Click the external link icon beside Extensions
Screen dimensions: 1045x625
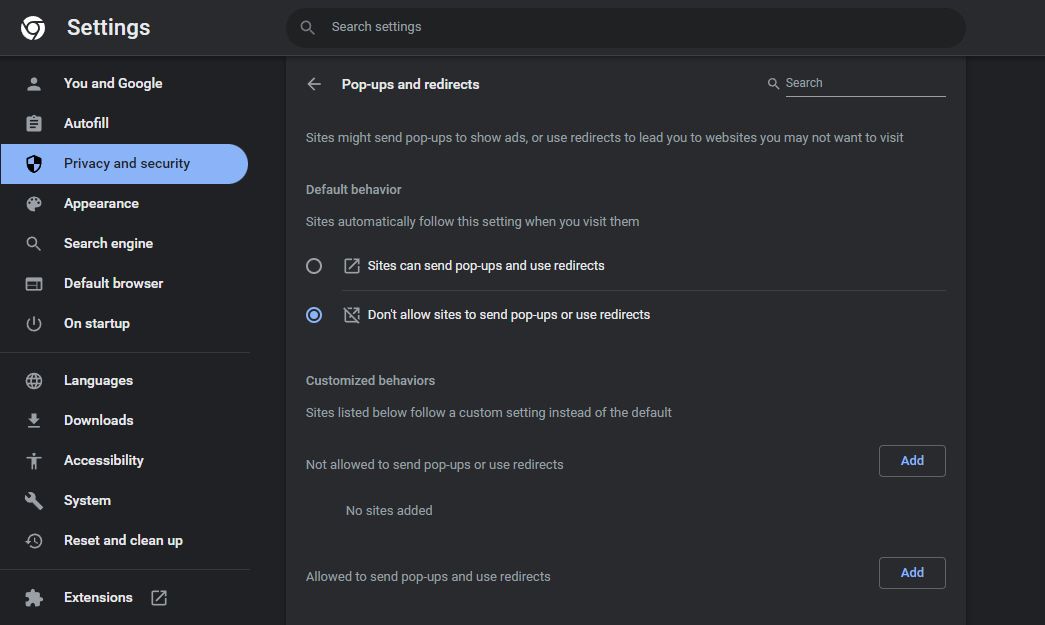pyautogui.click(x=159, y=597)
